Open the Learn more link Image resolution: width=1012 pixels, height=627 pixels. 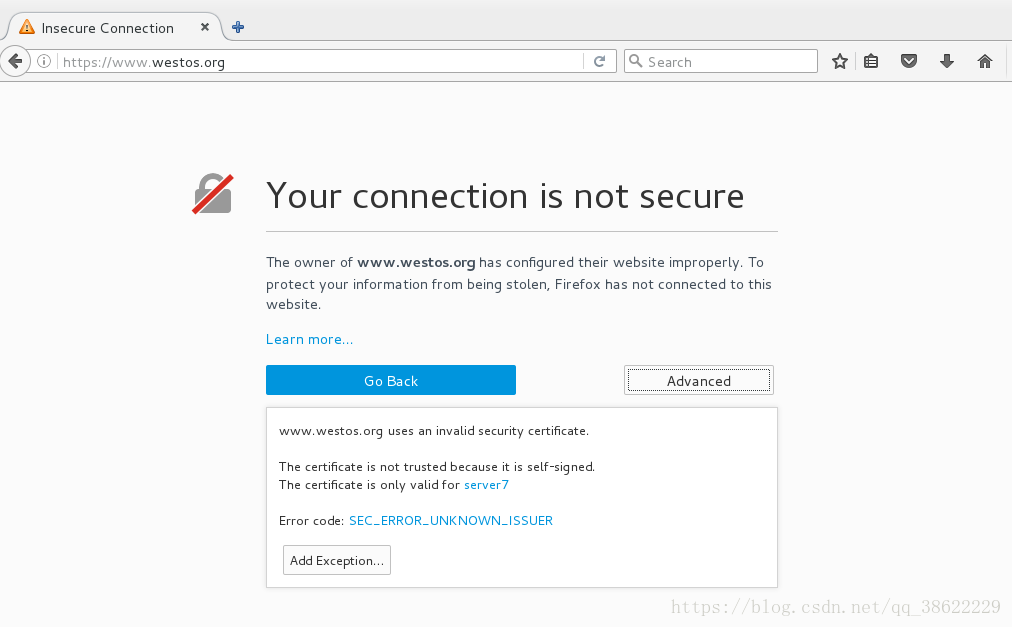pyautogui.click(x=309, y=339)
